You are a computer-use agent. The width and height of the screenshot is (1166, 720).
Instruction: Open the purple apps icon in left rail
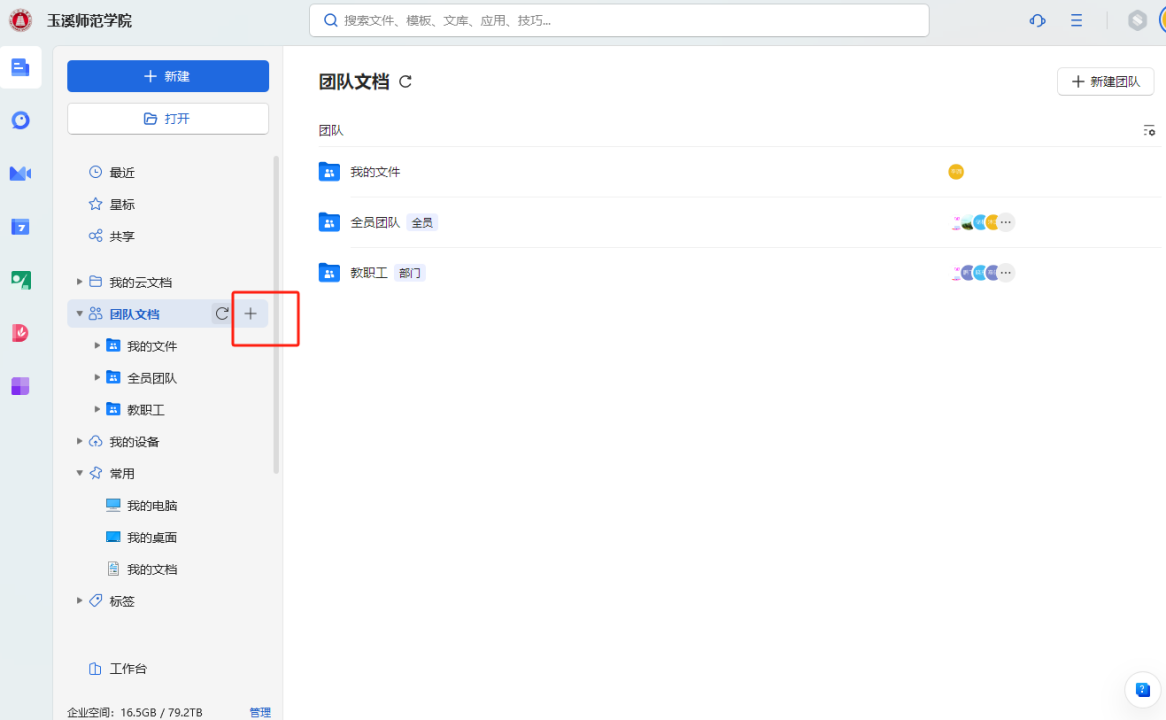(20, 386)
